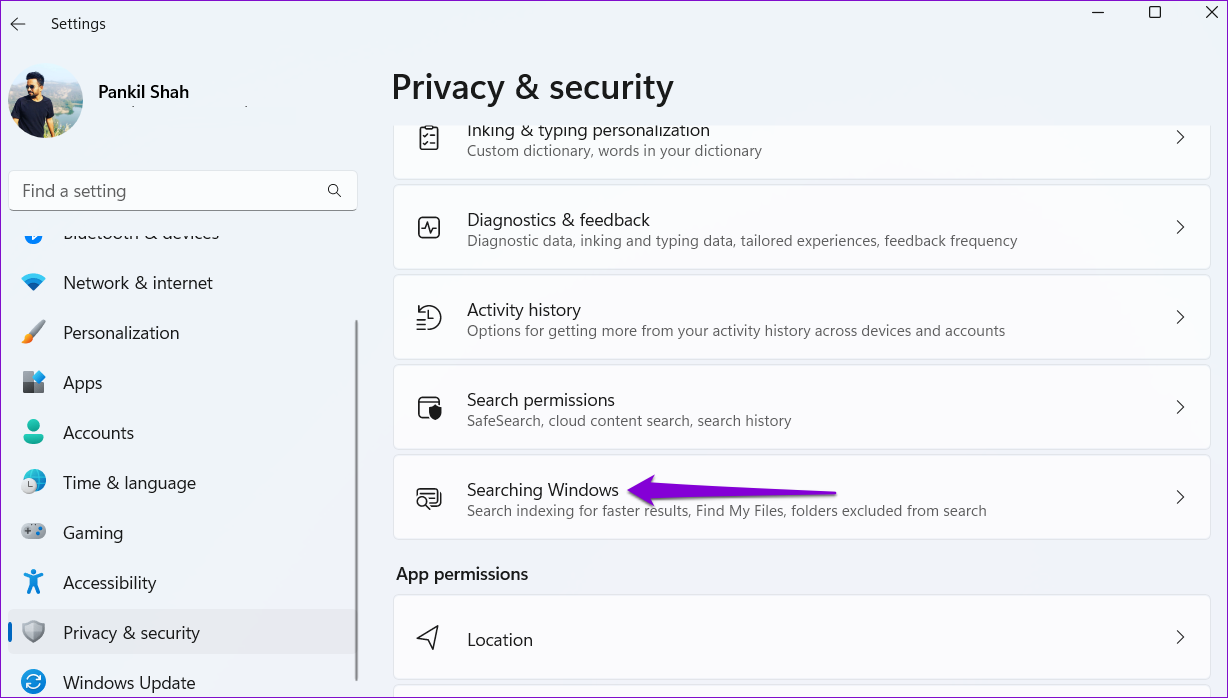The image size is (1228, 698).
Task: Open Inking & typing personalization
Action: (x=802, y=152)
